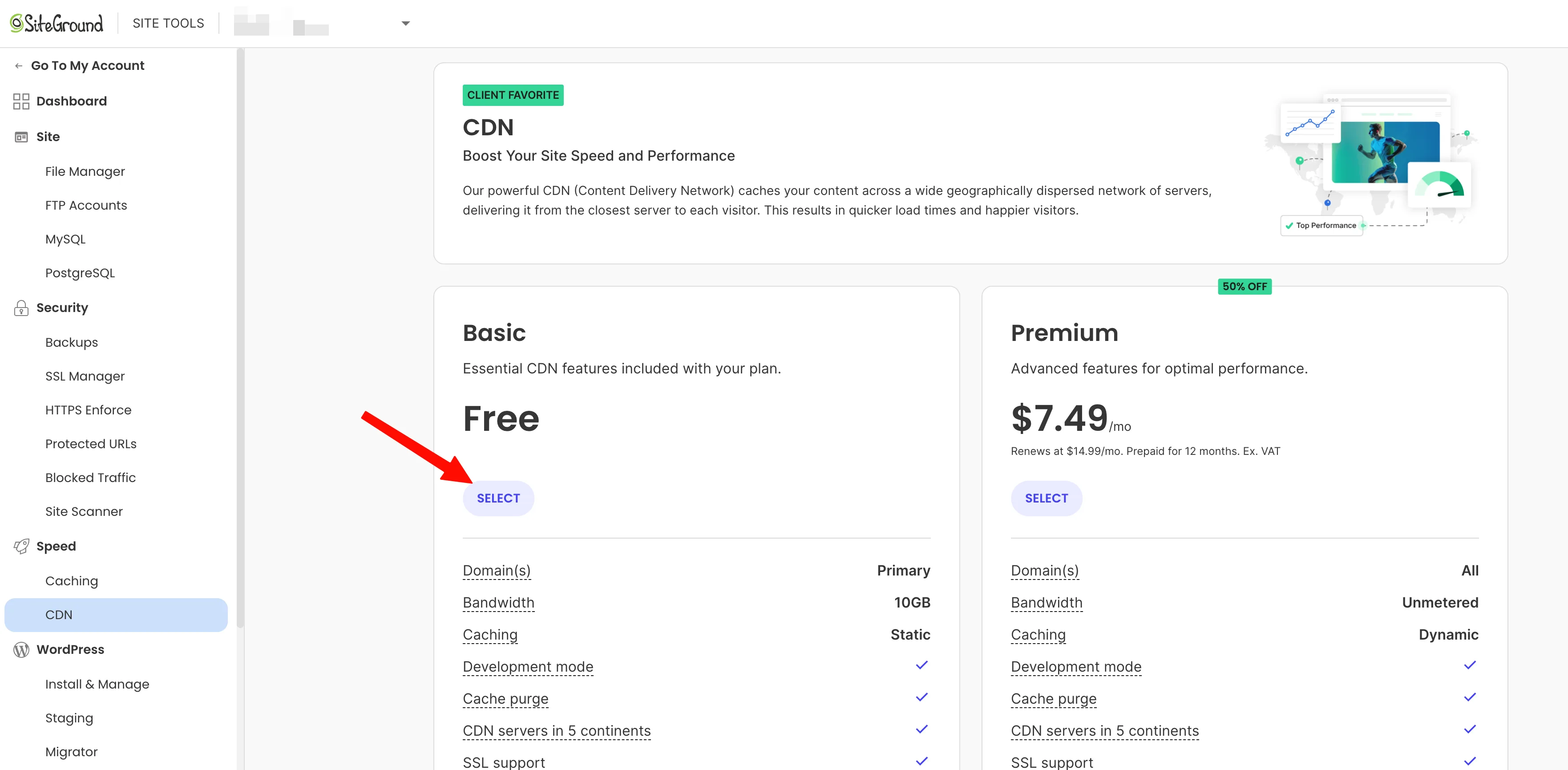
Task: Click the Basic Development mode checkmark
Action: click(921, 665)
